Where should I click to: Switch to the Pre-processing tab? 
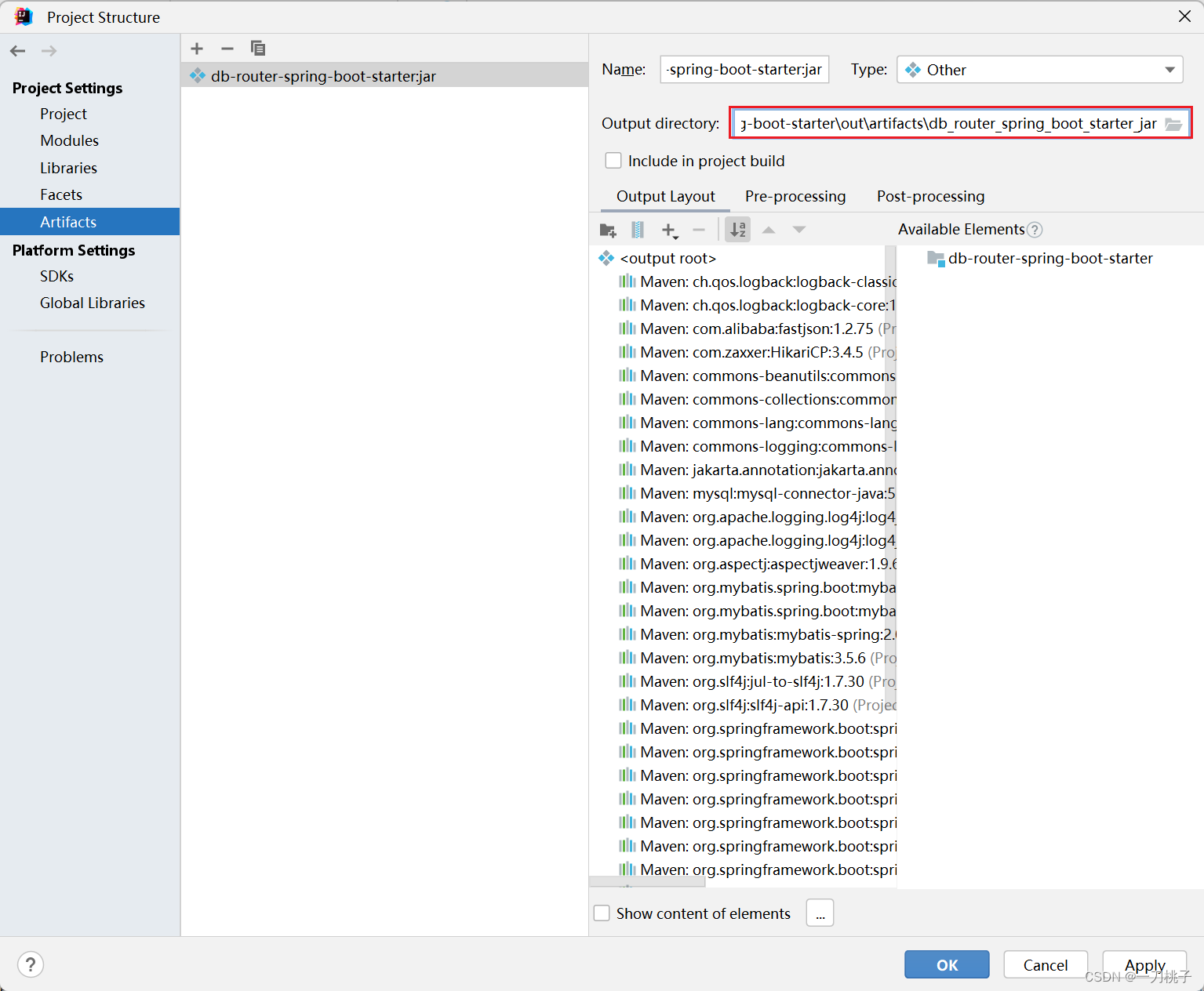pyautogui.click(x=795, y=196)
